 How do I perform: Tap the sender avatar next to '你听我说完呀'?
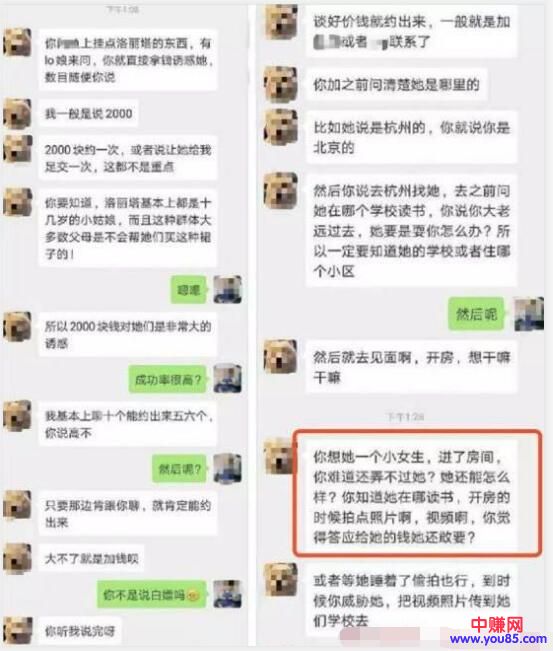pos(17,631)
